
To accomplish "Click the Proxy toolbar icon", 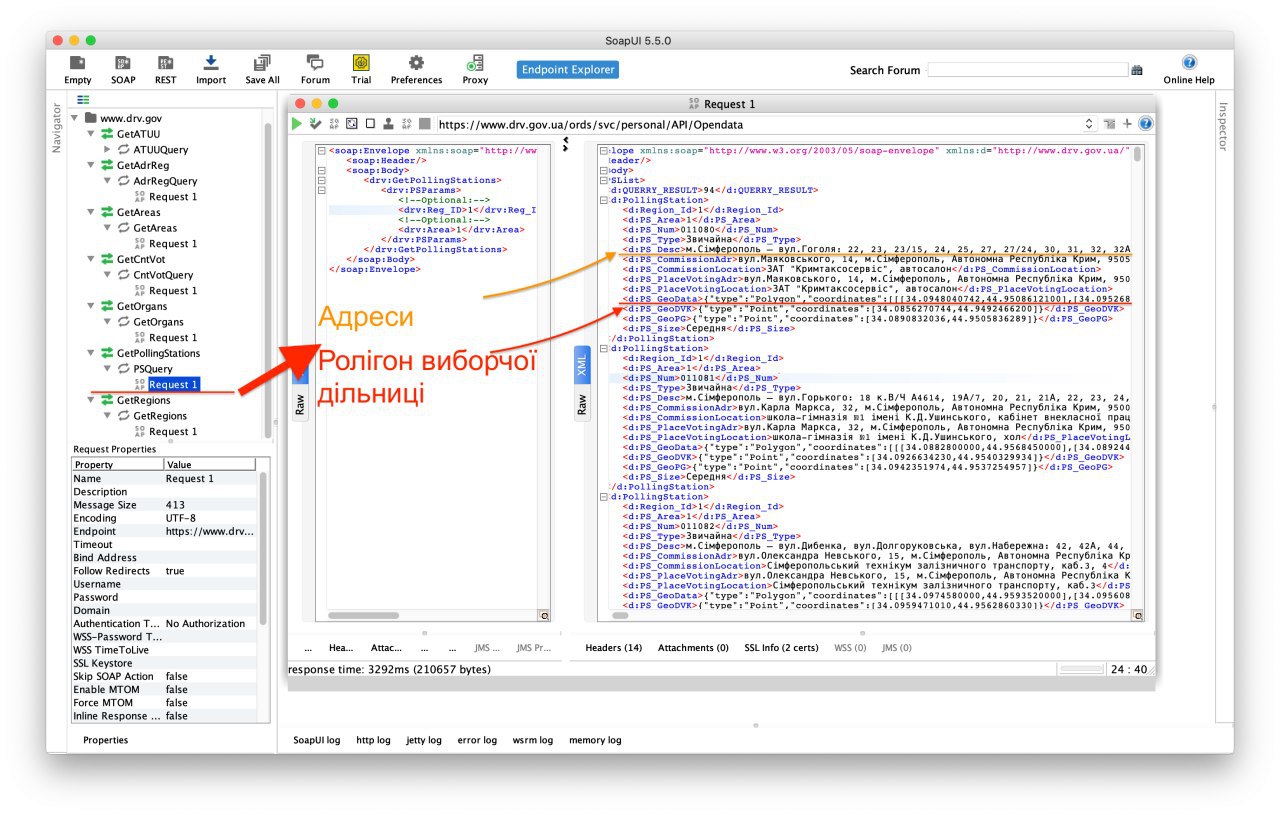I will (475, 63).
